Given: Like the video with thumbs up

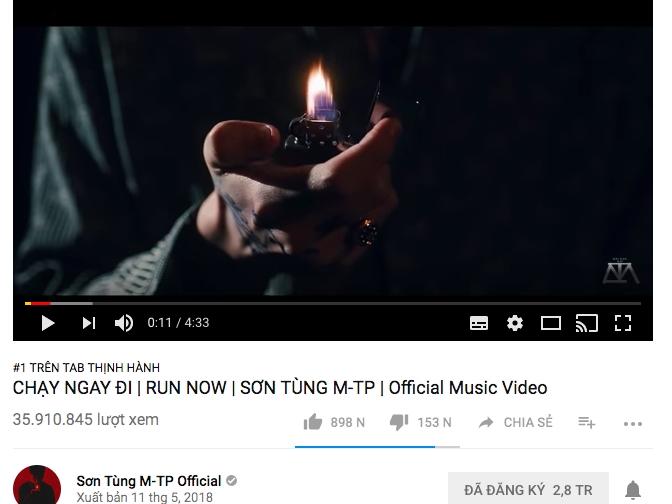Looking at the screenshot, I should tap(313, 422).
